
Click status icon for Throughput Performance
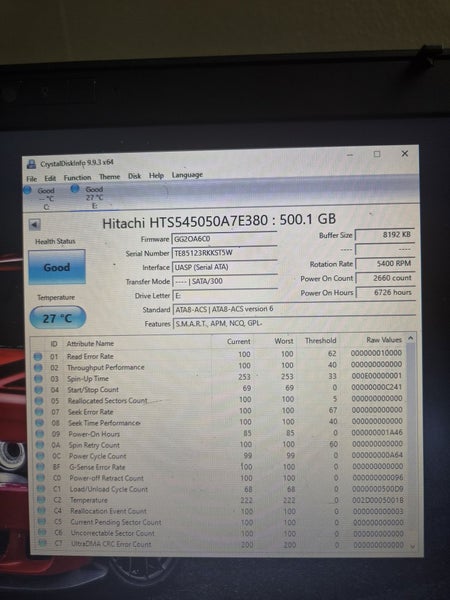[38, 368]
